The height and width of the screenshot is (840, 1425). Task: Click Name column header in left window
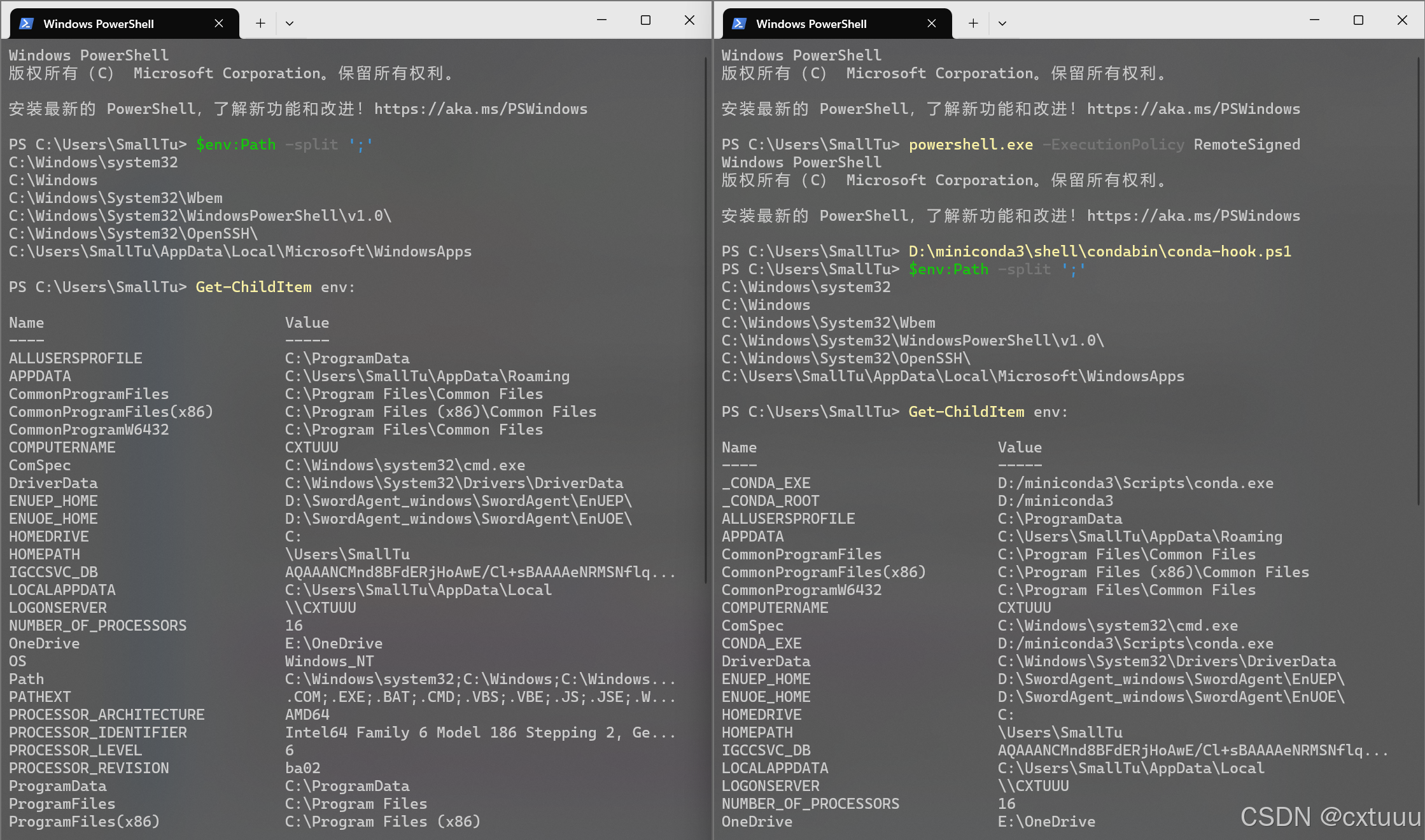pyautogui.click(x=27, y=323)
